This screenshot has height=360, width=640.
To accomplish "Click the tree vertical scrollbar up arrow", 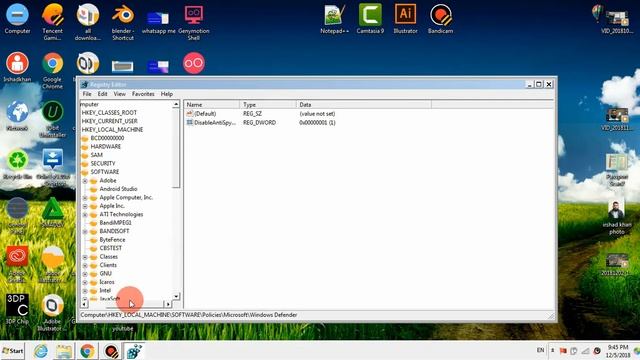I will 176,104.
